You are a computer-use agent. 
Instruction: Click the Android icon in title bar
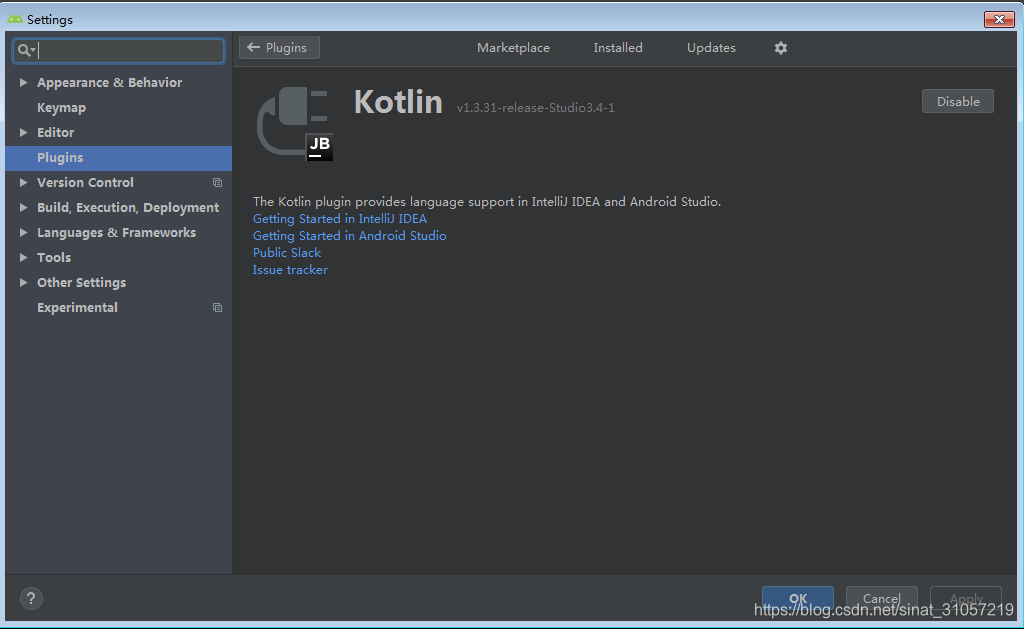pyautogui.click(x=14, y=20)
